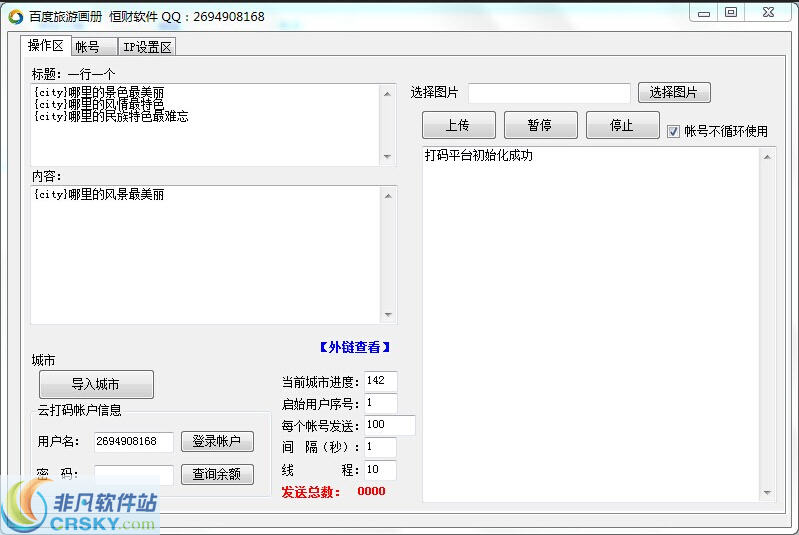Image resolution: width=799 pixels, height=535 pixels.
Task: Close the 百度旅游画册 window
Action: [x=768, y=12]
